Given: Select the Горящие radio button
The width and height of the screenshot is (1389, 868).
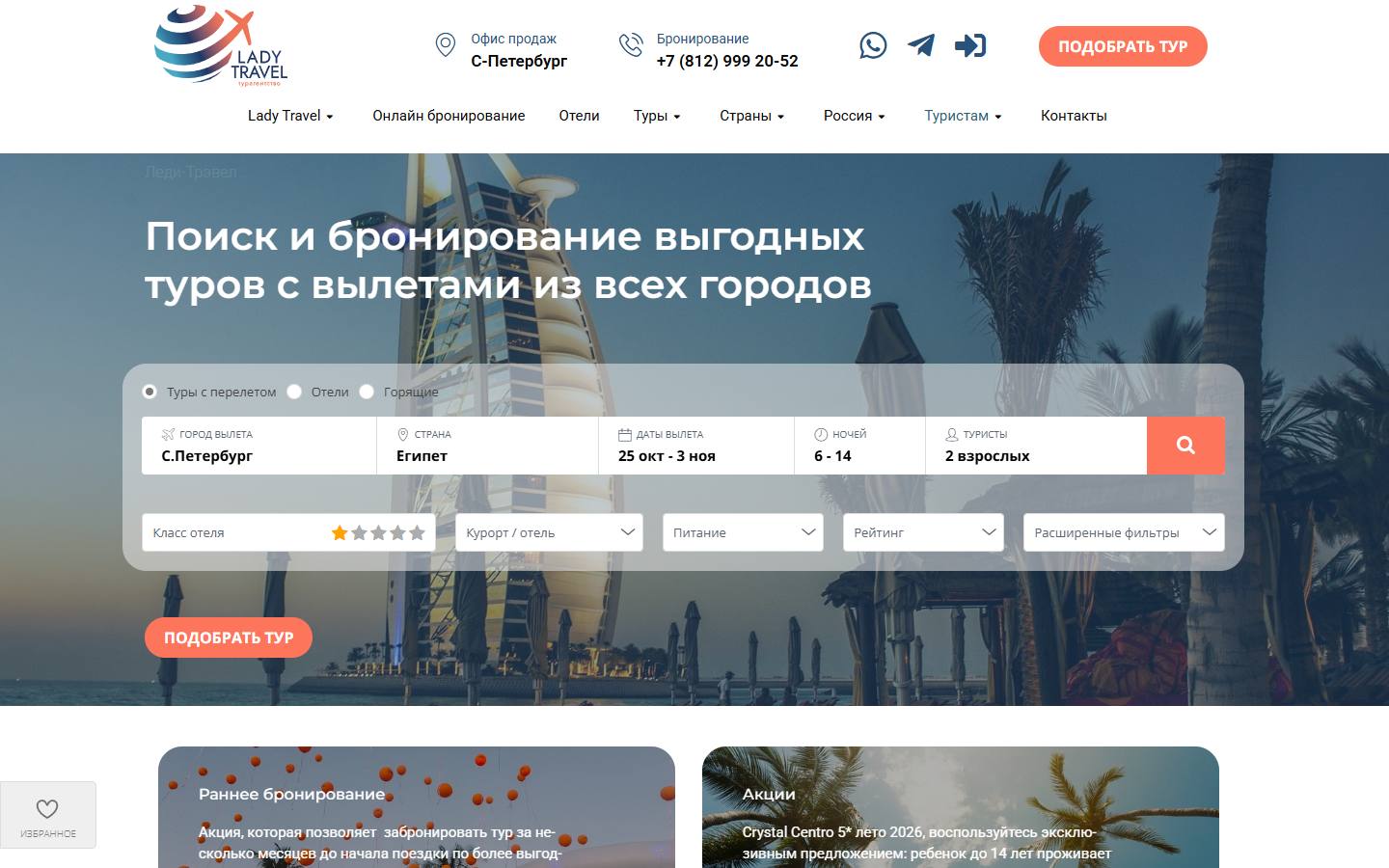Looking at the screenshot, I should [x=367, y=392].
